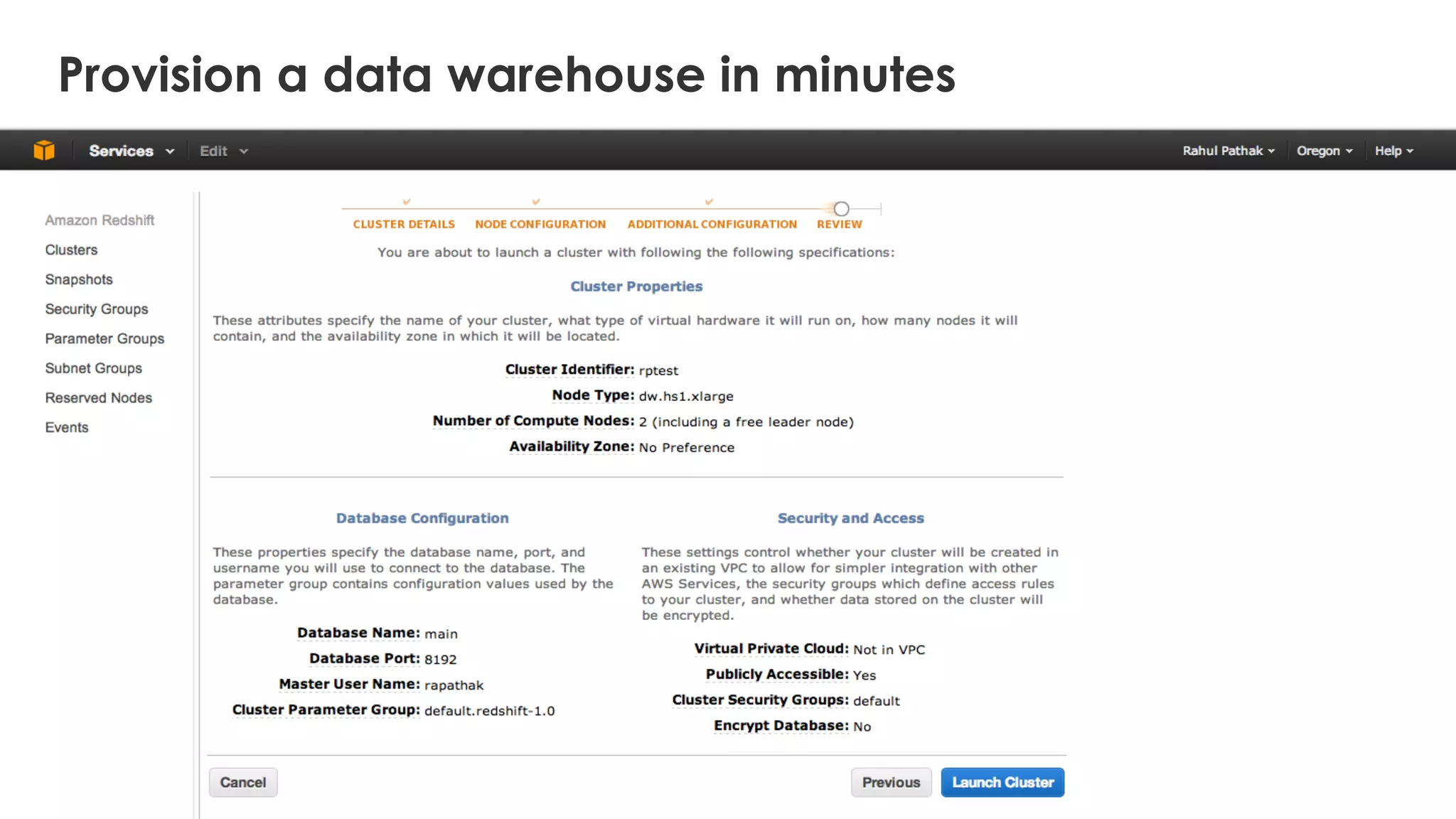1456x819 pixels.
Task: Open Parameter Groups in the sidebar
Action: point(105,339)
